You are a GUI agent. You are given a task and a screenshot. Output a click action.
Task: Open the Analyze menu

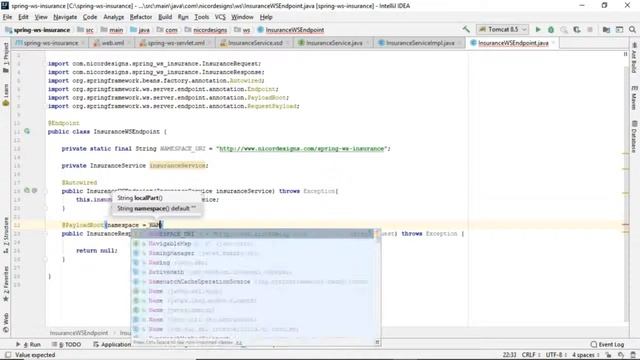pyautogui.click(x=113, y=17)
